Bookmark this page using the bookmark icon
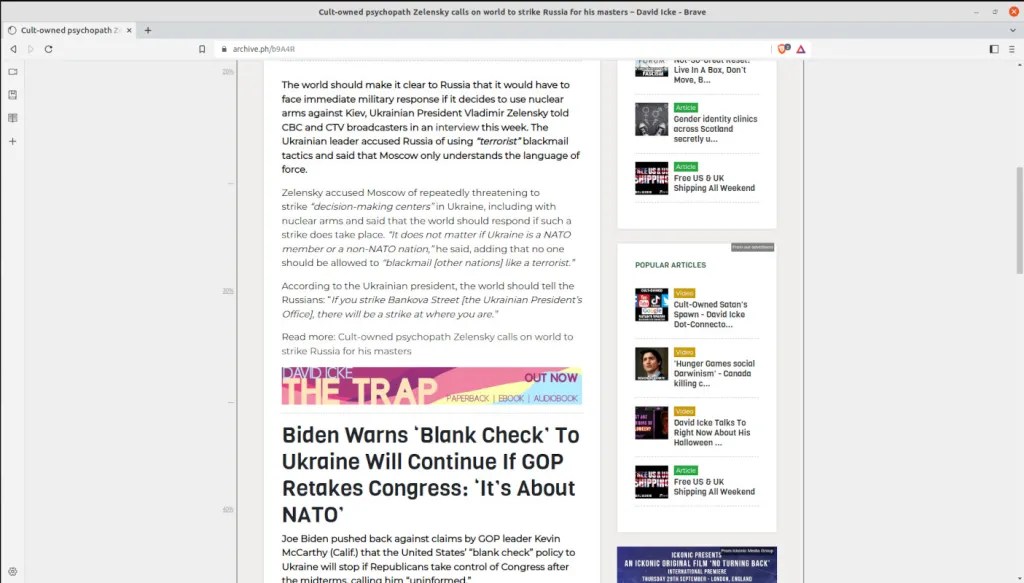 pyautogui.click(x=202, y=49)
